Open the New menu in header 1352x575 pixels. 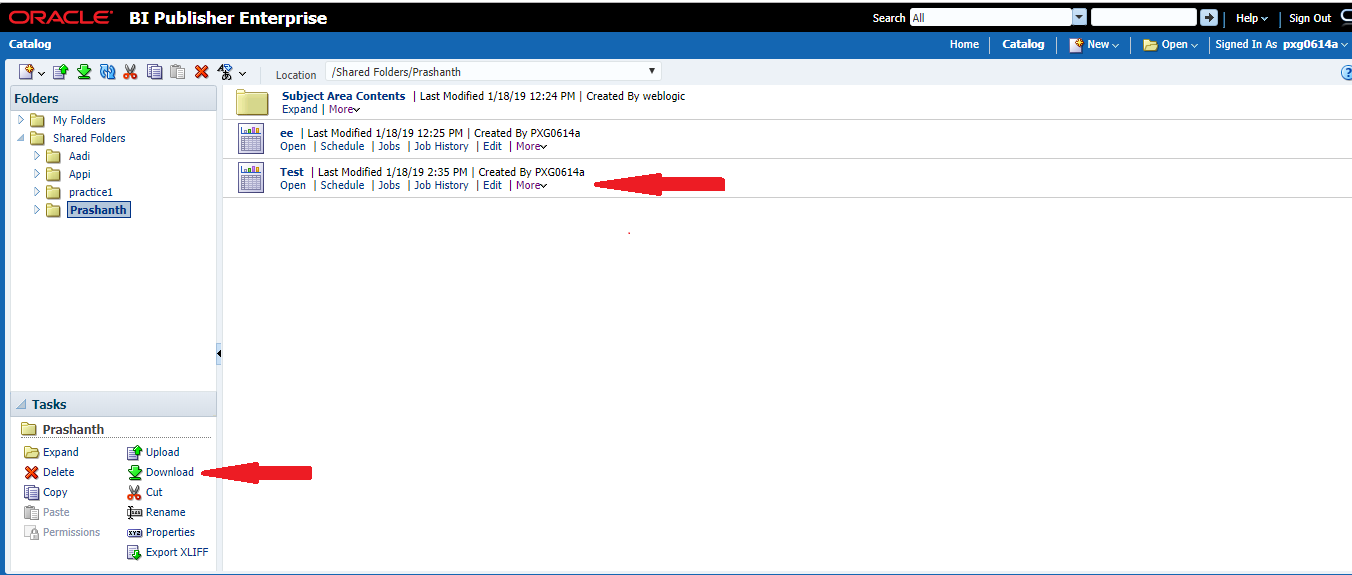(x=1094, y=44)
